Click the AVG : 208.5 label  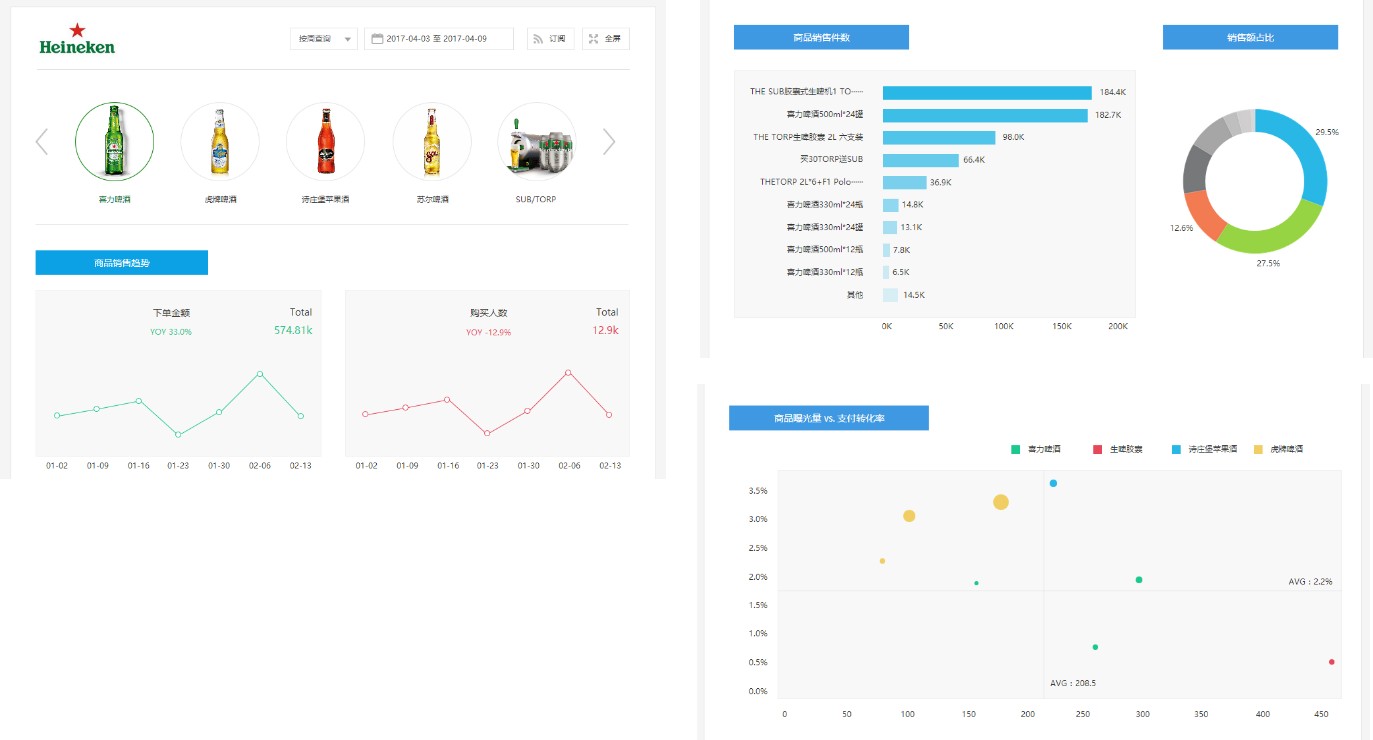pos(1073,683)
